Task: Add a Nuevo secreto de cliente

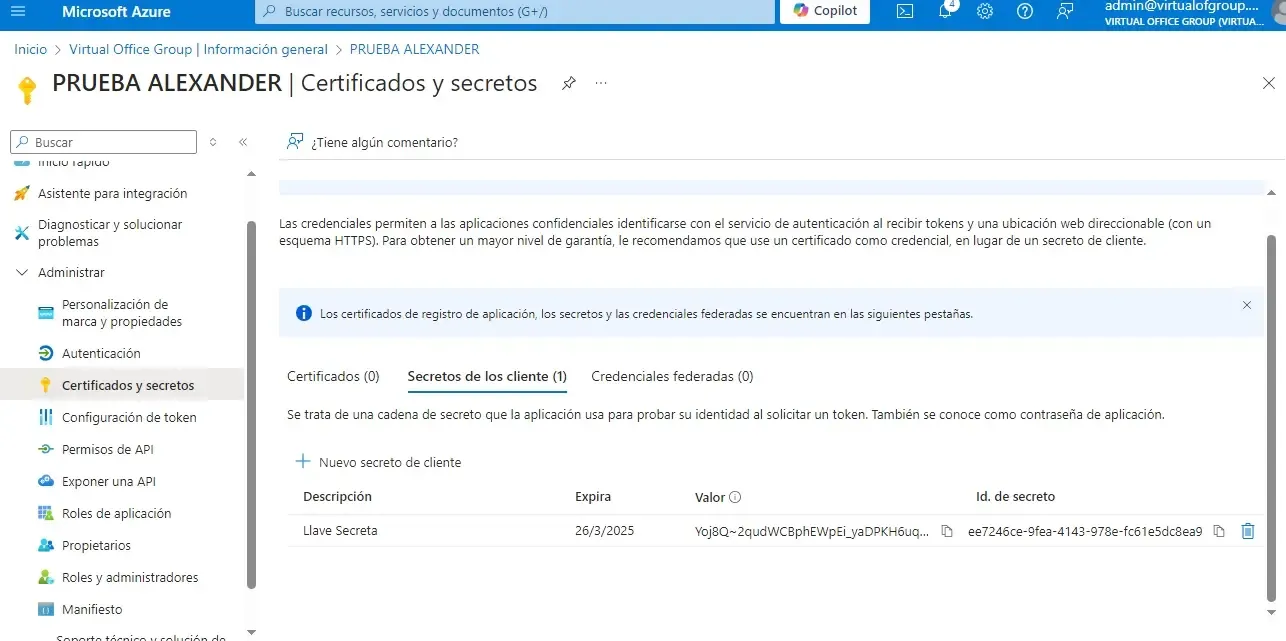Action: click(x=378, y=462)
